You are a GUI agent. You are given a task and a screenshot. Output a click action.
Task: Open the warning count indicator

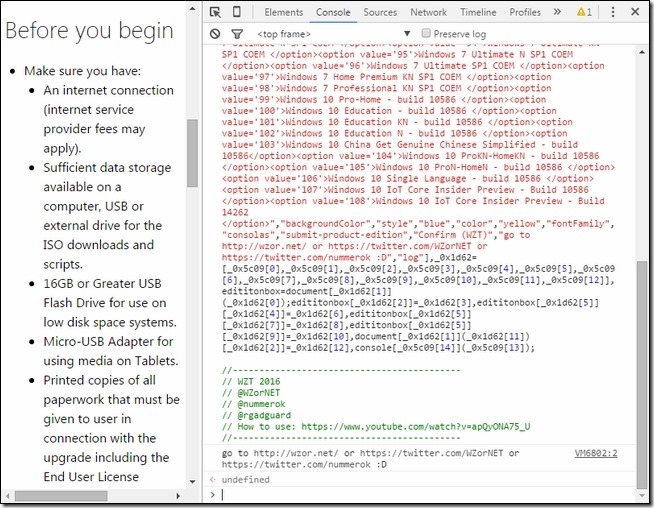click(584, 12)
